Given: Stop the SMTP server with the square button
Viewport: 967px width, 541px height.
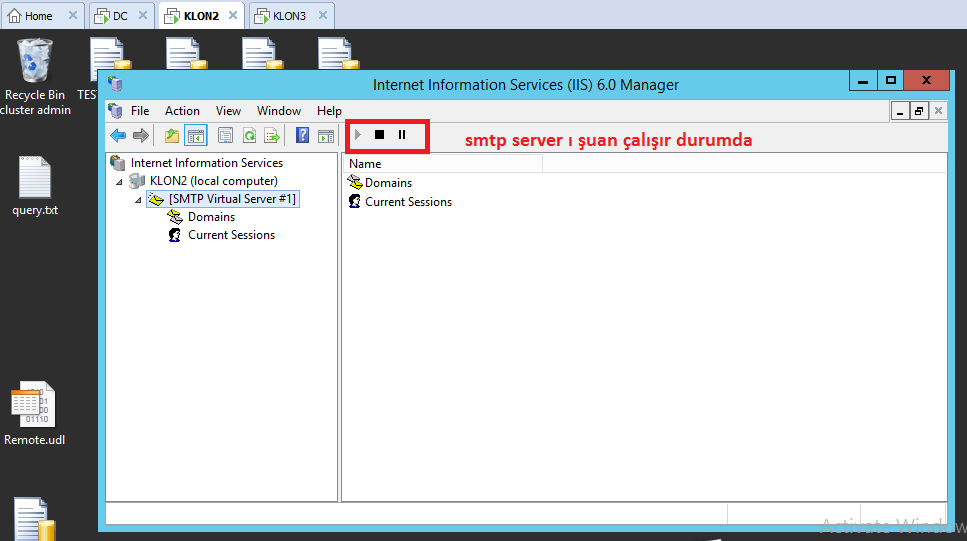Looking at the screenshot, I should (x=379, y=134).
